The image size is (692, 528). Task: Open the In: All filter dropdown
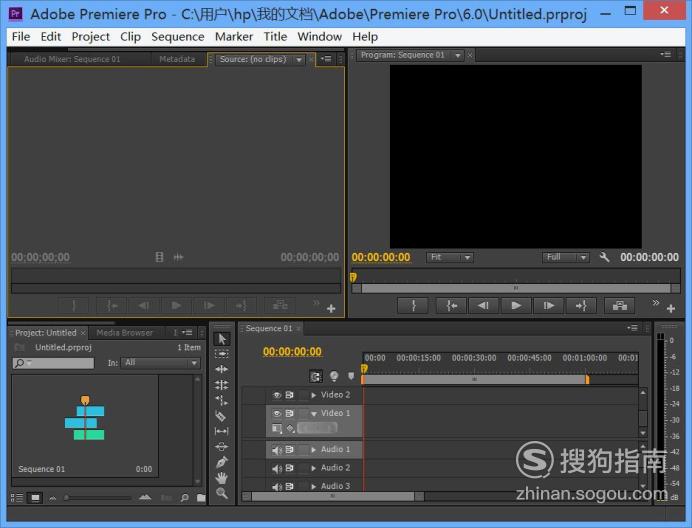[161, 363]
